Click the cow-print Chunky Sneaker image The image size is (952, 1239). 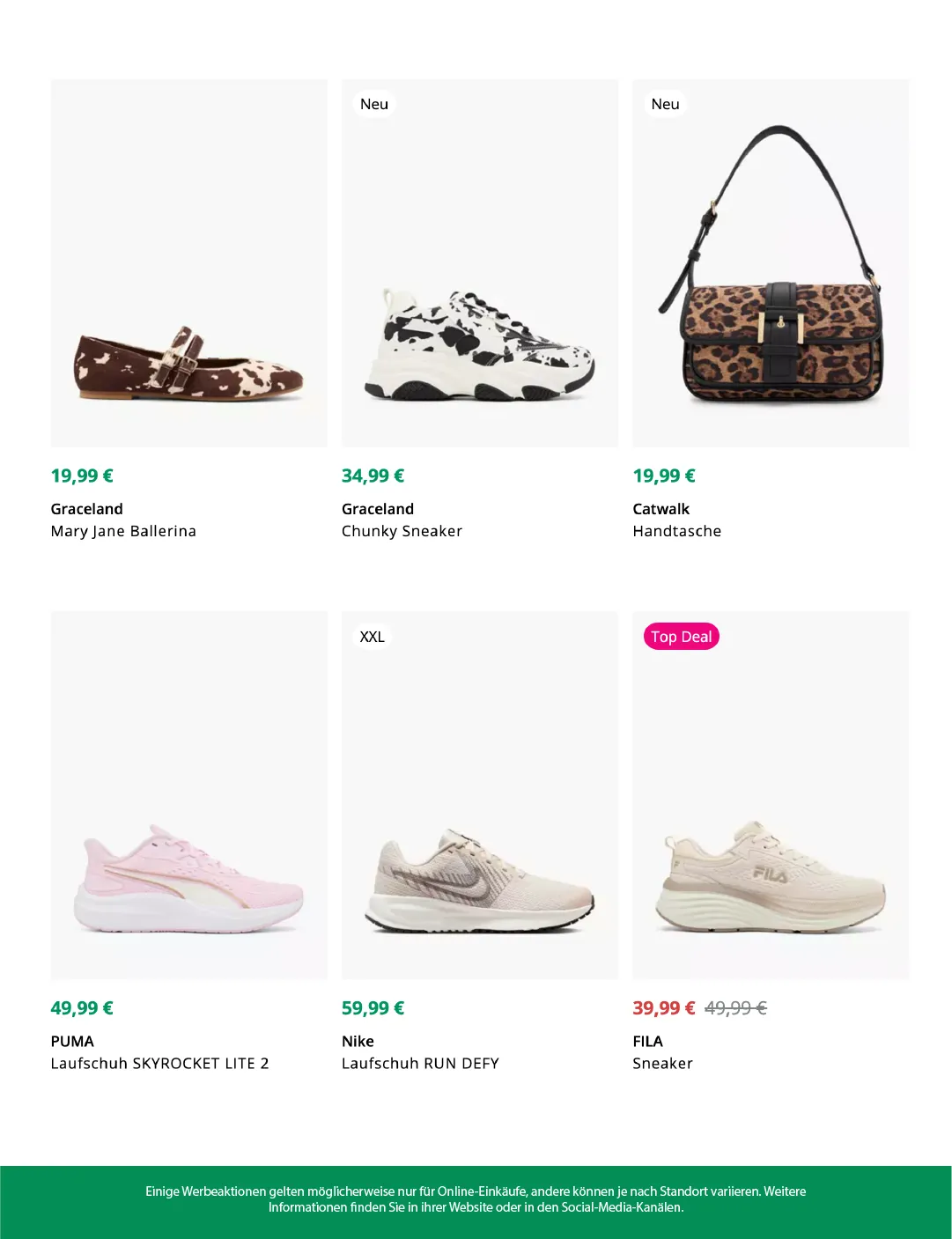click(x=479, y=345)
